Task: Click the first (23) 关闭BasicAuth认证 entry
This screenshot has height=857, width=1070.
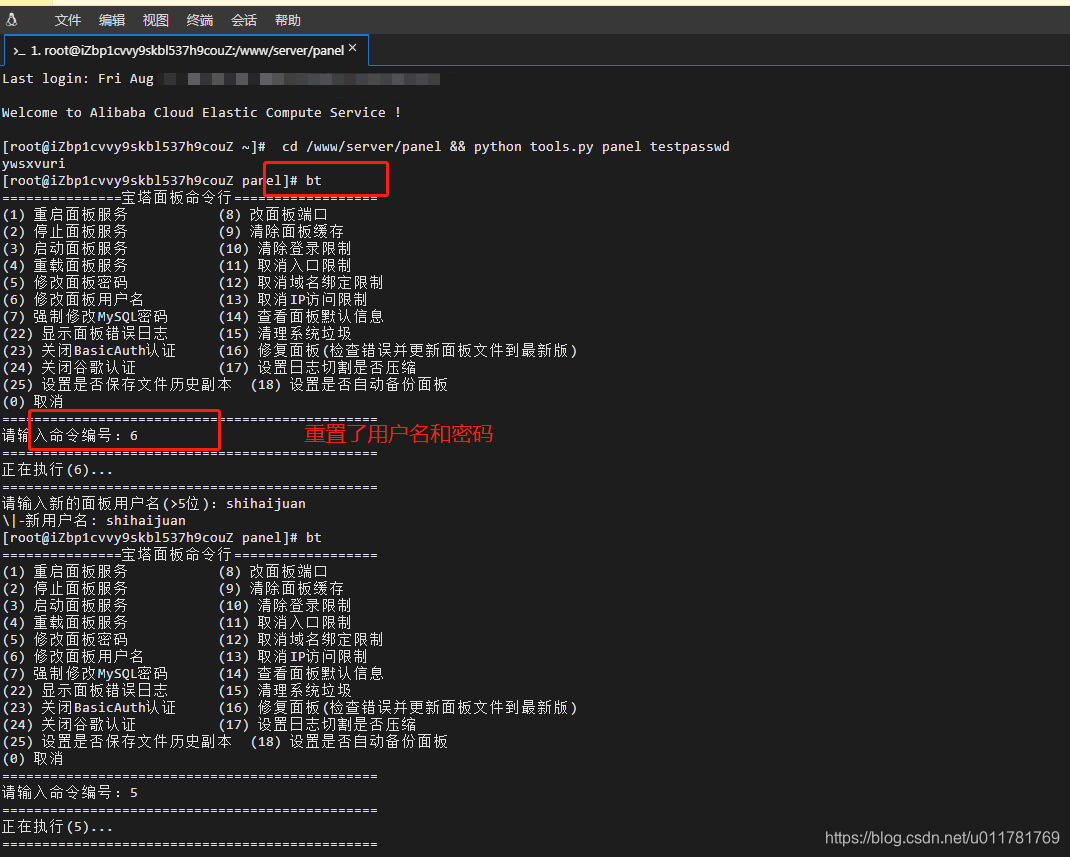Action: (x=89, y=351)
